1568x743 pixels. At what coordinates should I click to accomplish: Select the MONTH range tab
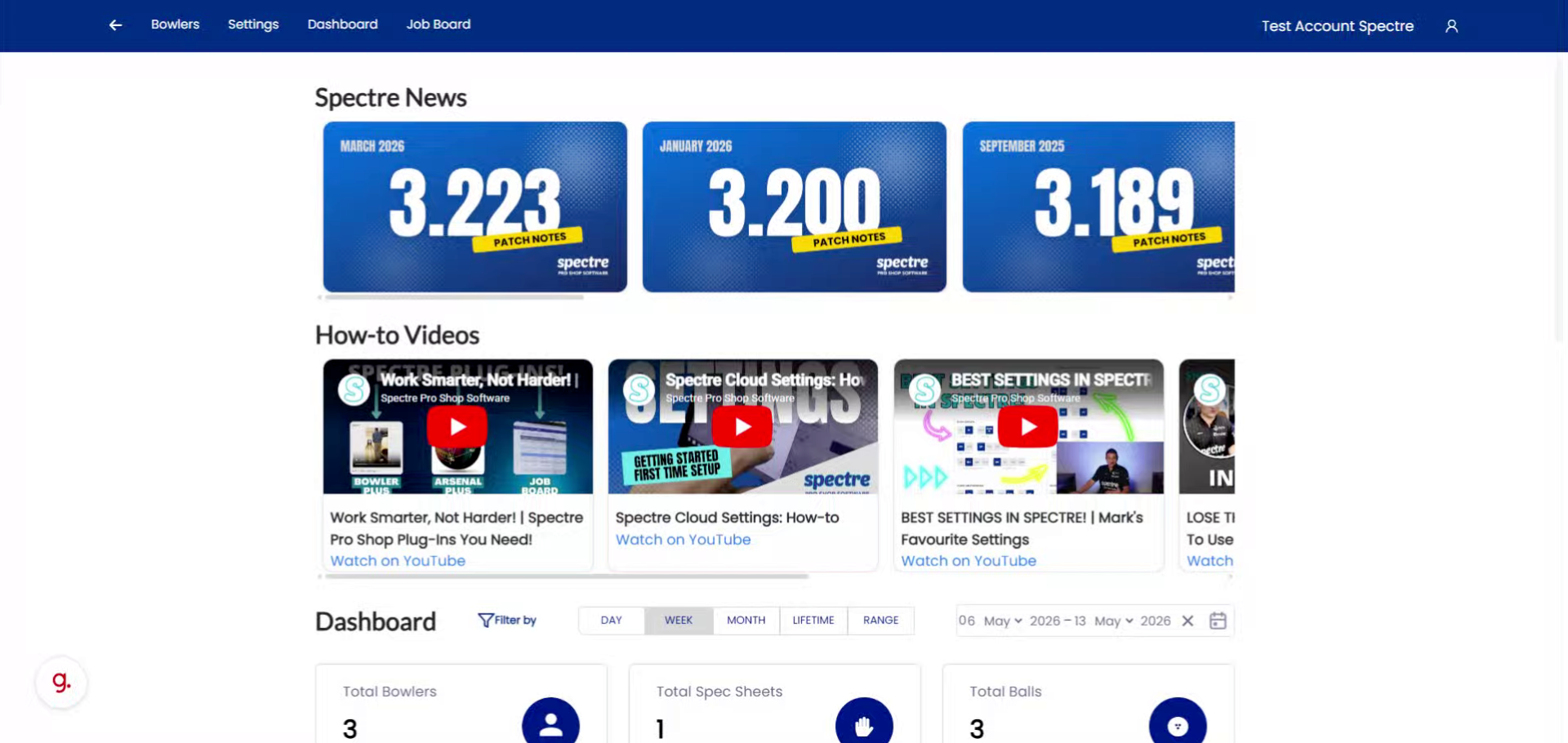coord(746,621)
